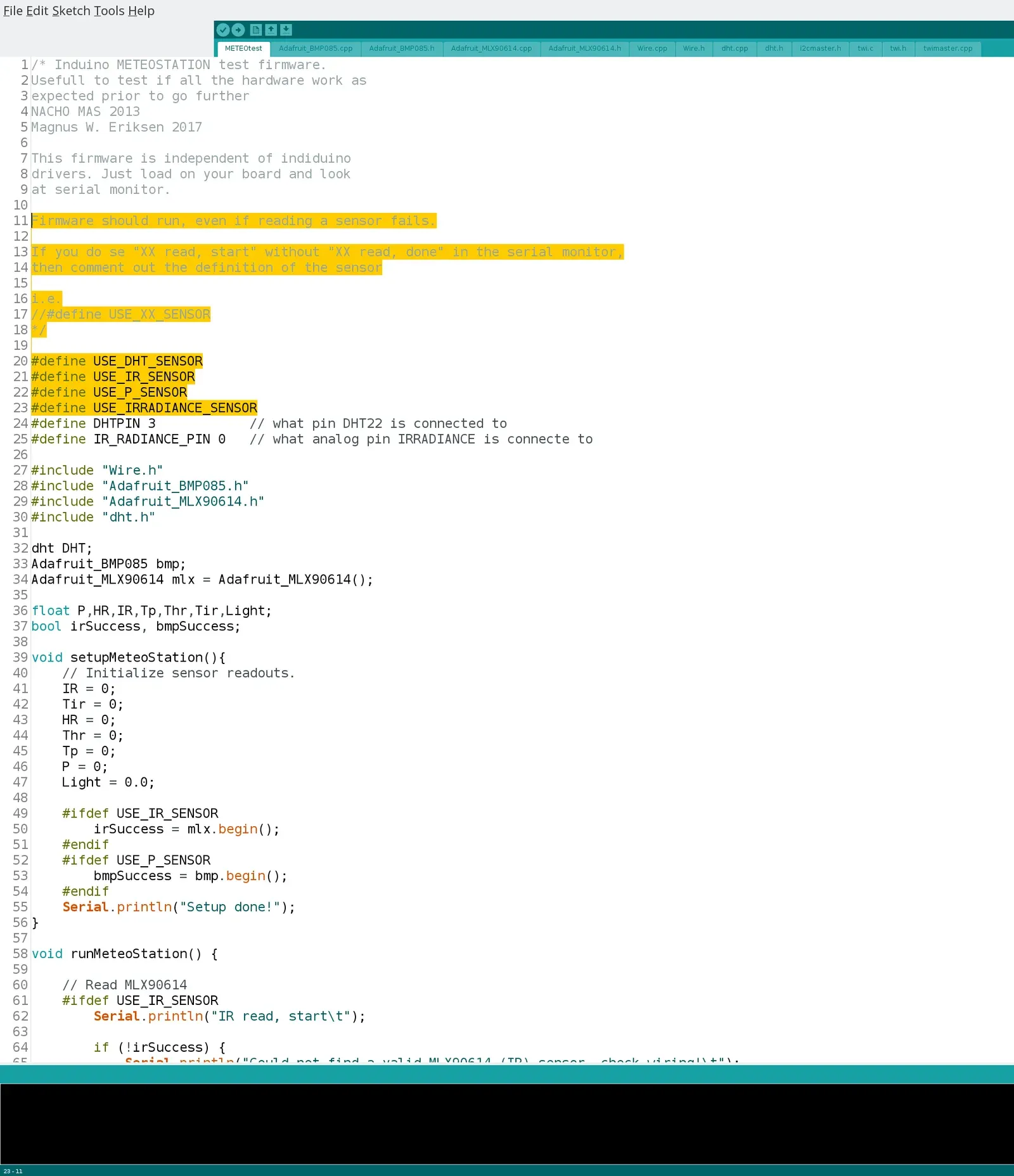Click the Verify checkmark icon
Screen dimensions: 1014x1176
(x=223, y=30)
